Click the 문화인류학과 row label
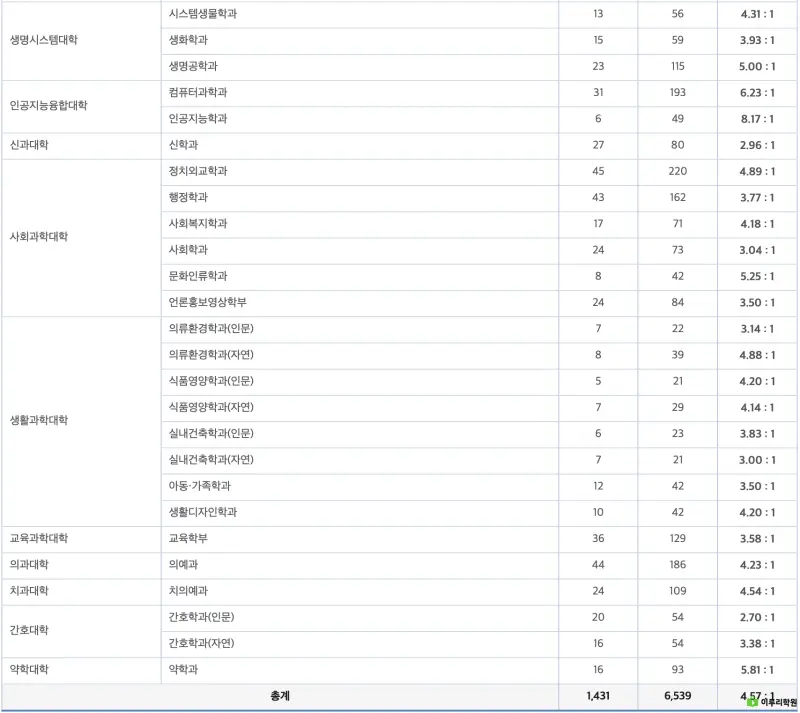Viewport: 800px width, 713px height. [198, 276]
